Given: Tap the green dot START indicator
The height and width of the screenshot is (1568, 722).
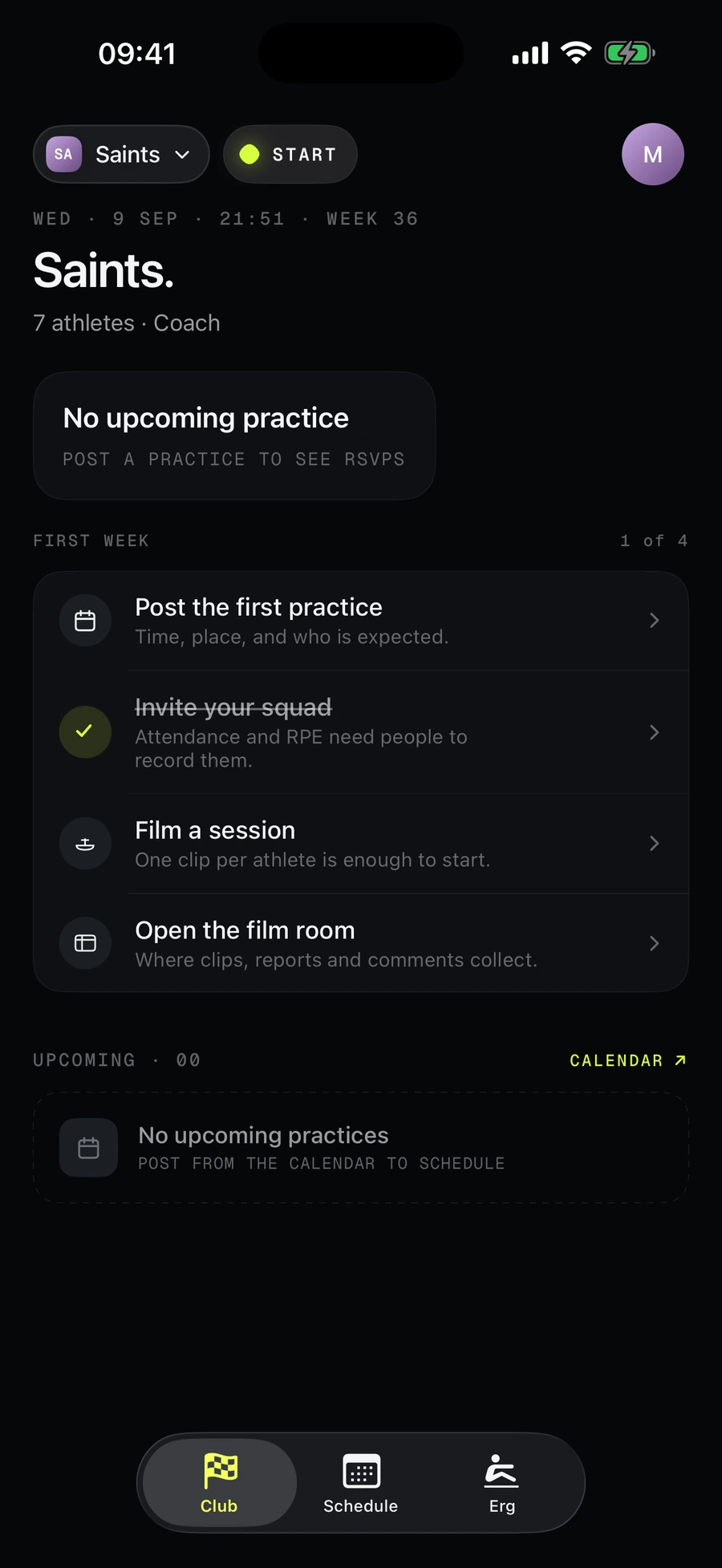Looking at the screenshot, I should click(x=249, y=154).
